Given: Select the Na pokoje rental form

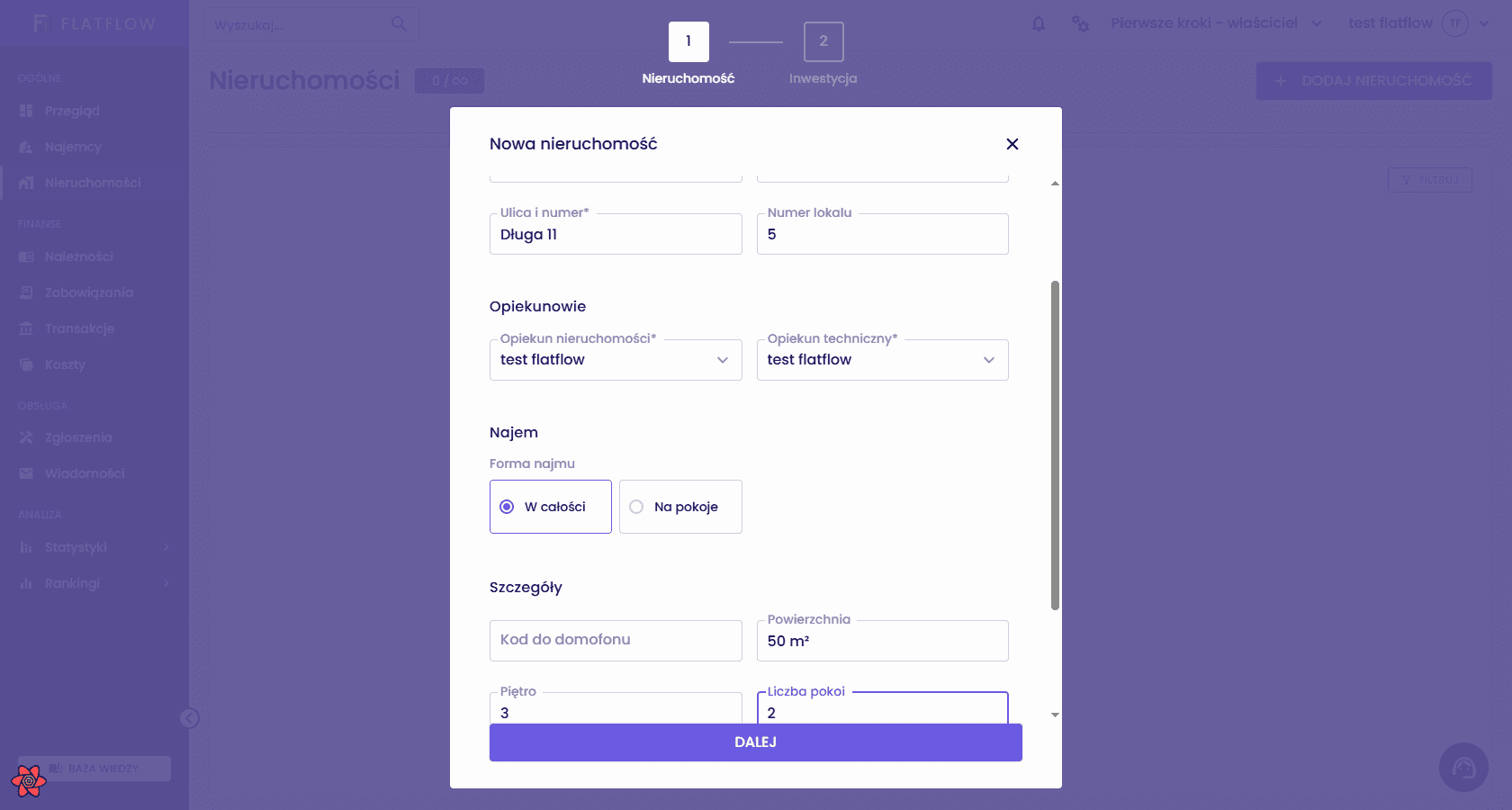Looking at the screenshot, I should [x=680, y=507].
